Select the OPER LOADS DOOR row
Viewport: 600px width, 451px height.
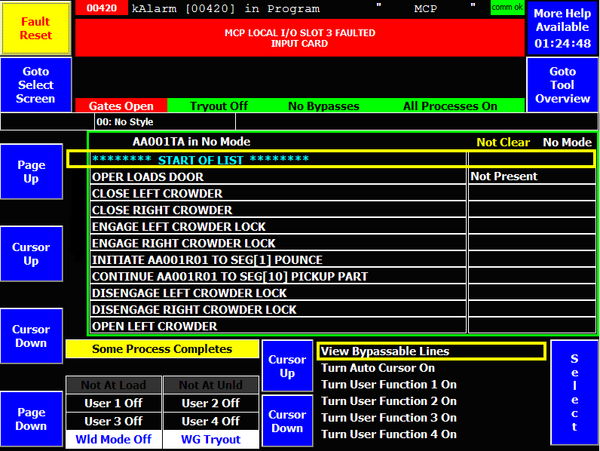click(x=277, y=176)
